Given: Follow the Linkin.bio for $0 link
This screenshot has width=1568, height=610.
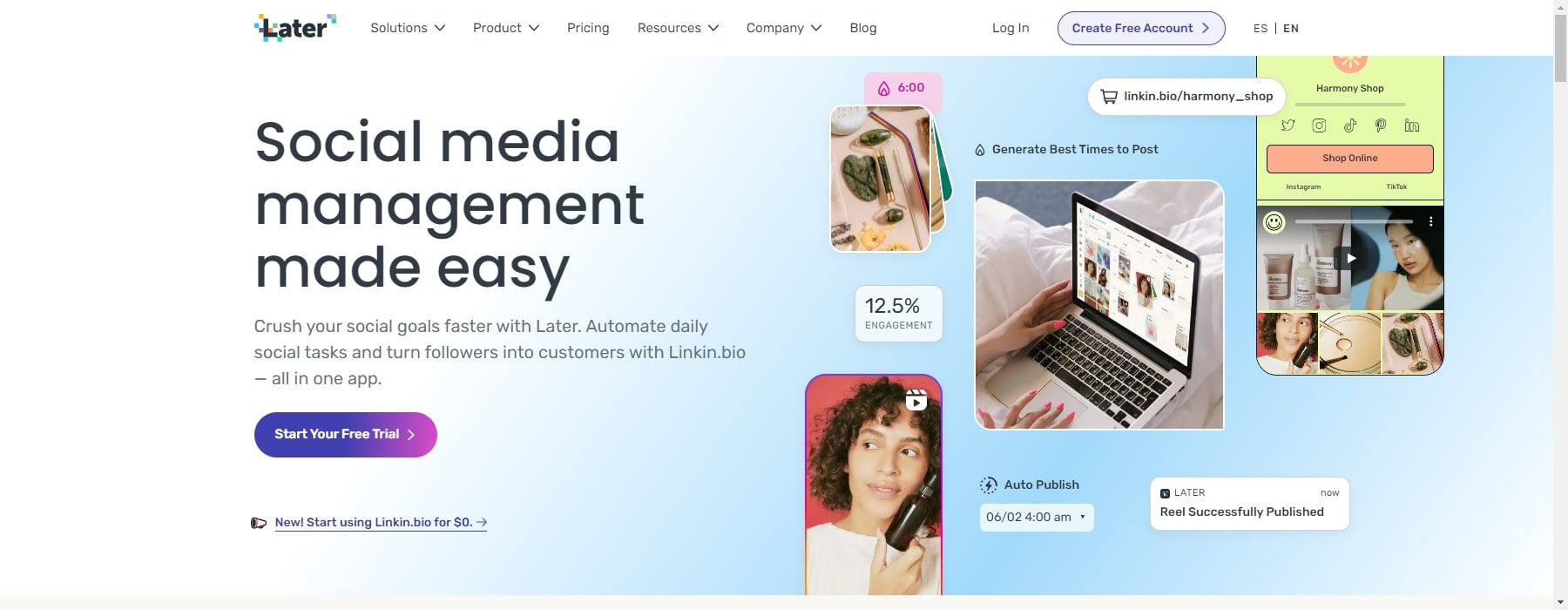Looking at the screenshot, I should click(x=381, y=522).
